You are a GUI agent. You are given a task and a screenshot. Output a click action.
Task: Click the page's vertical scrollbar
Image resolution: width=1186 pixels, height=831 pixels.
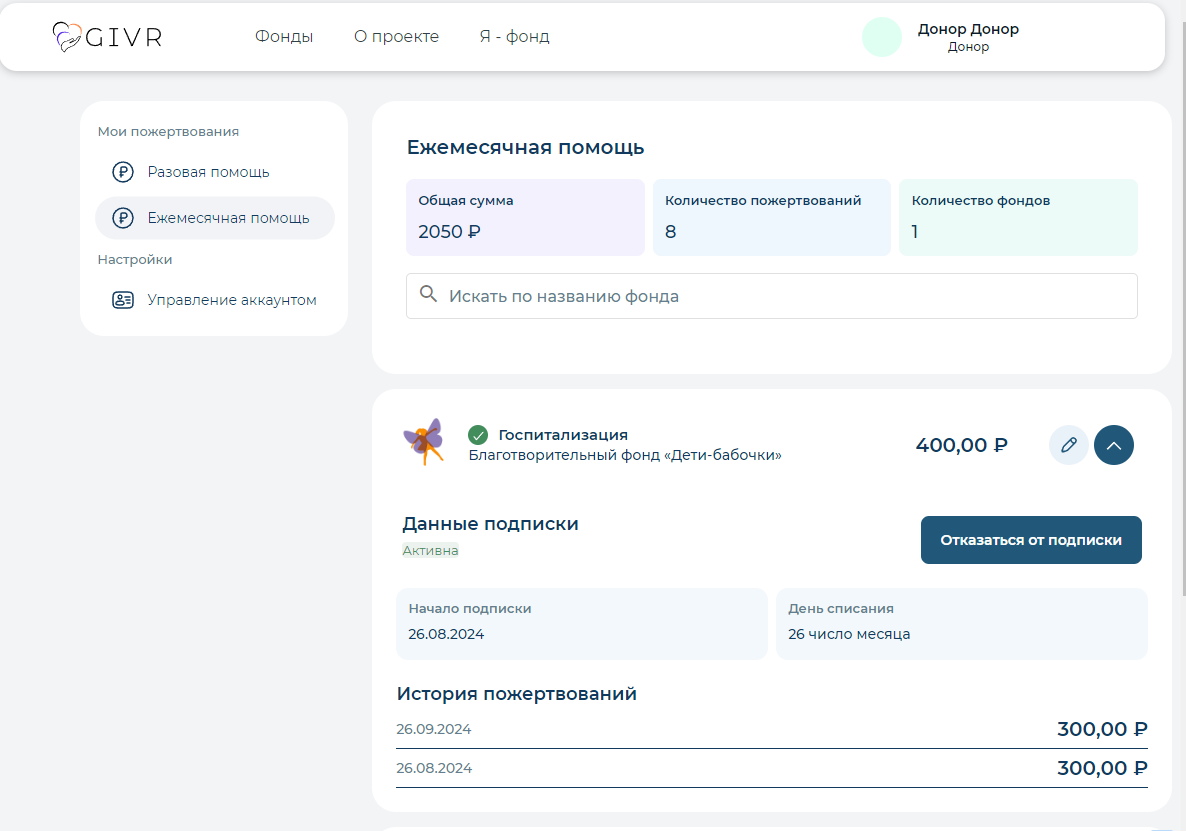click(1181, 300)
